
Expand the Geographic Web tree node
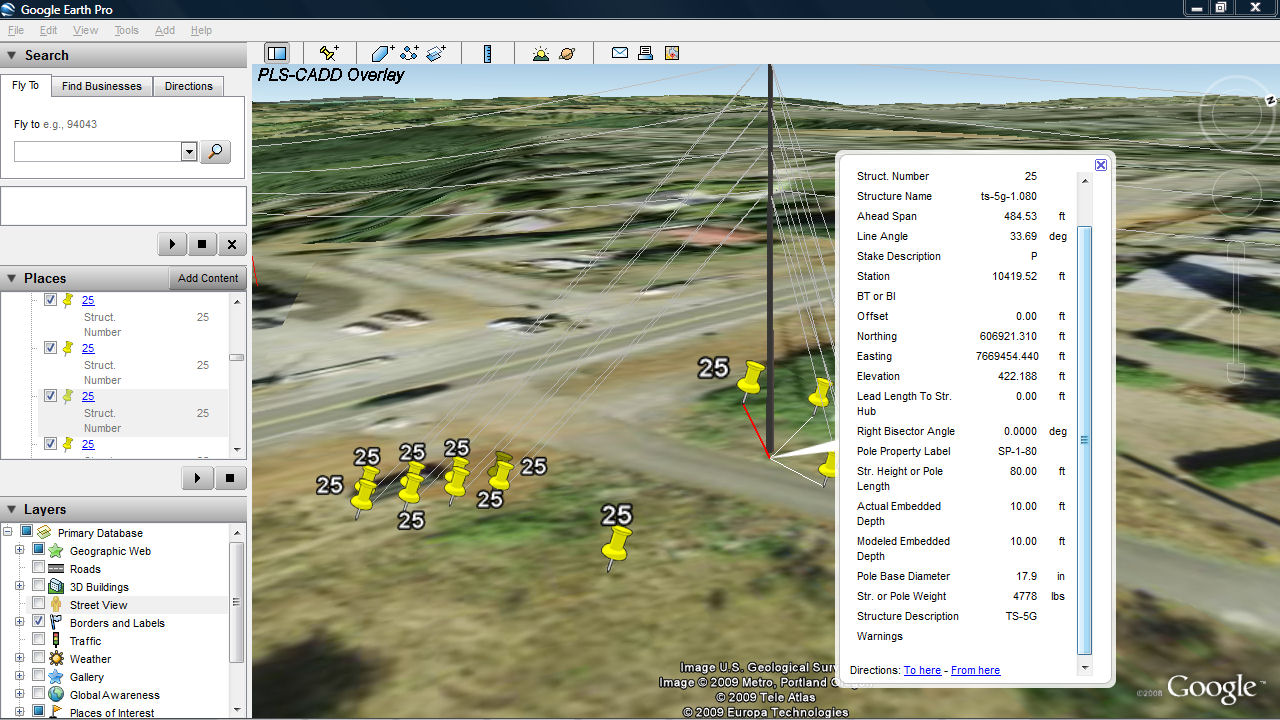pyautogui.click(x=19, y=551)
